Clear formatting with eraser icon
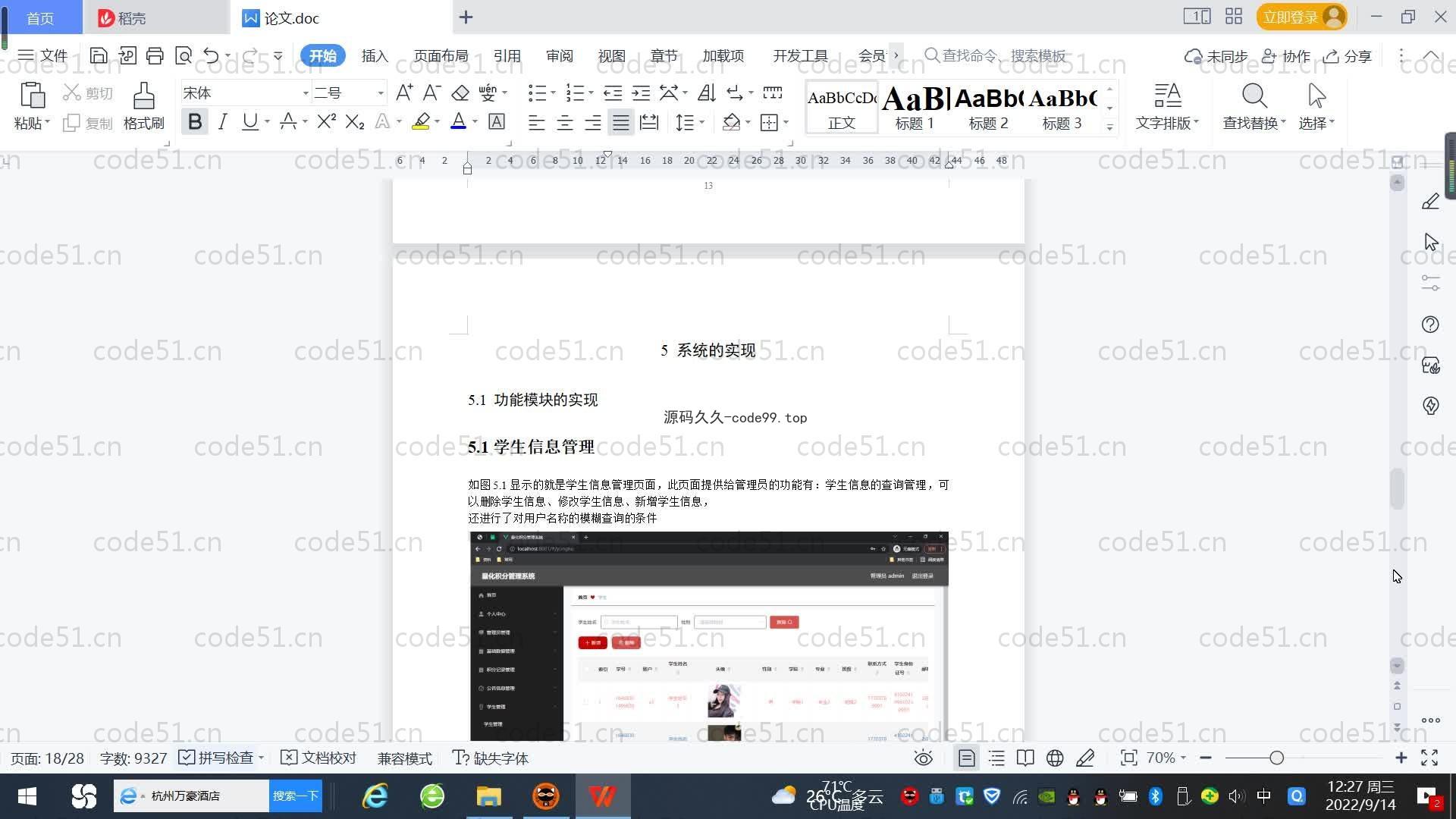The height and width of the screenshot is (819, 1456). tap(460, 93)
